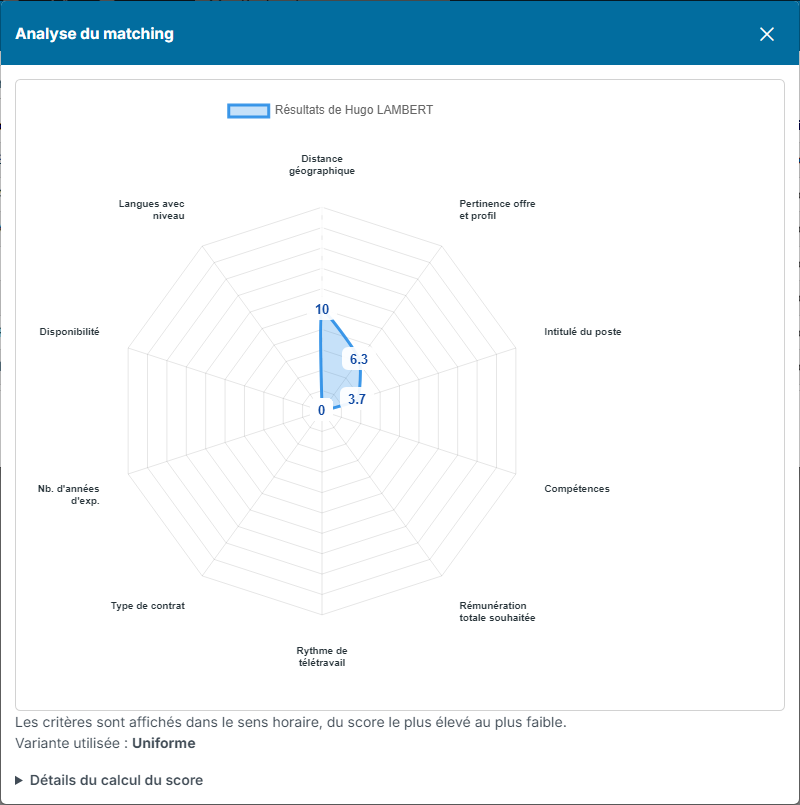Click the Langues avec niveau axis label
This screenshot has height=805, width=800.
pos(151,209)
